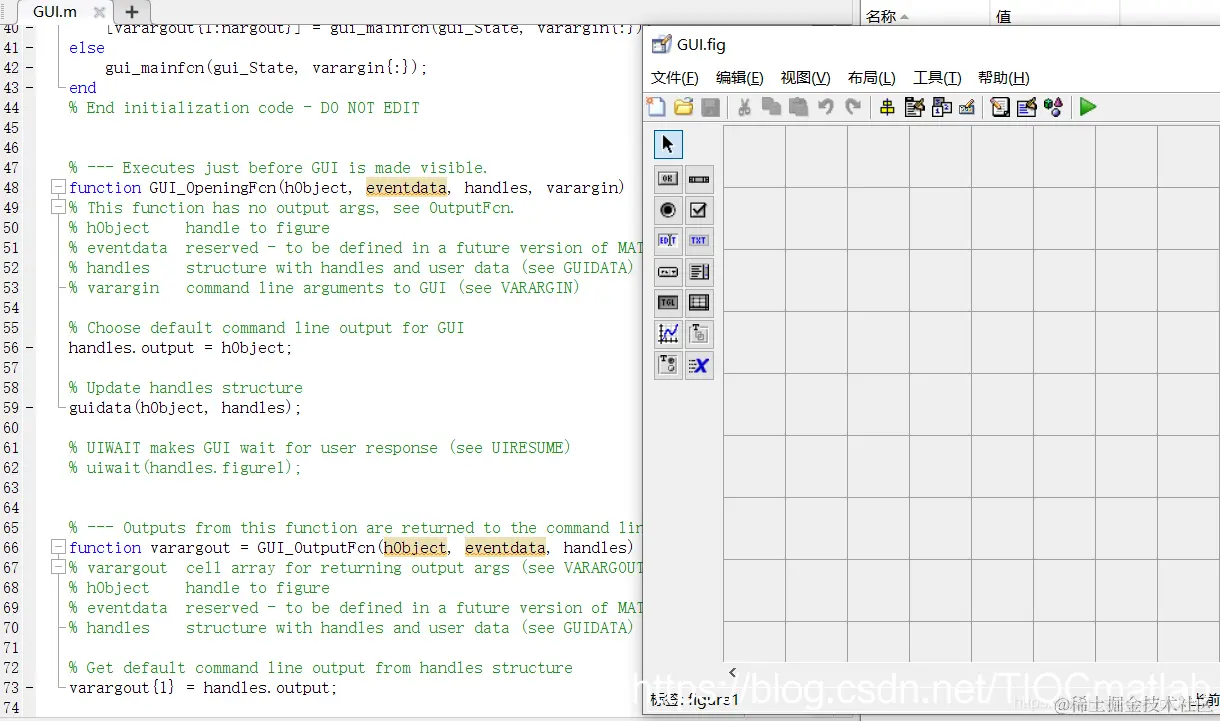Click the GUI.fig window title
This screenshot has width=1220, height=721.
(701, 45)
